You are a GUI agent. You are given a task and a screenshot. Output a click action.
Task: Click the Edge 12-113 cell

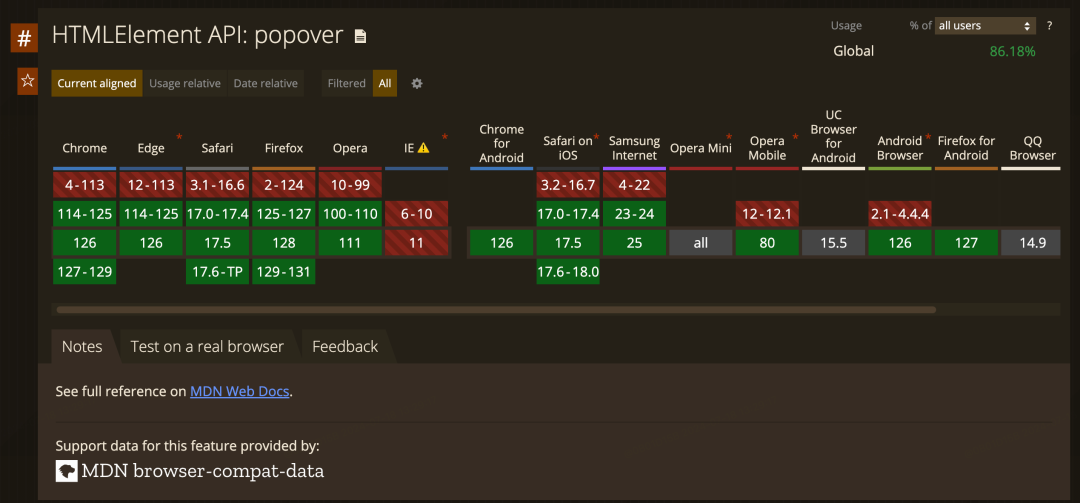pos(151,185)
